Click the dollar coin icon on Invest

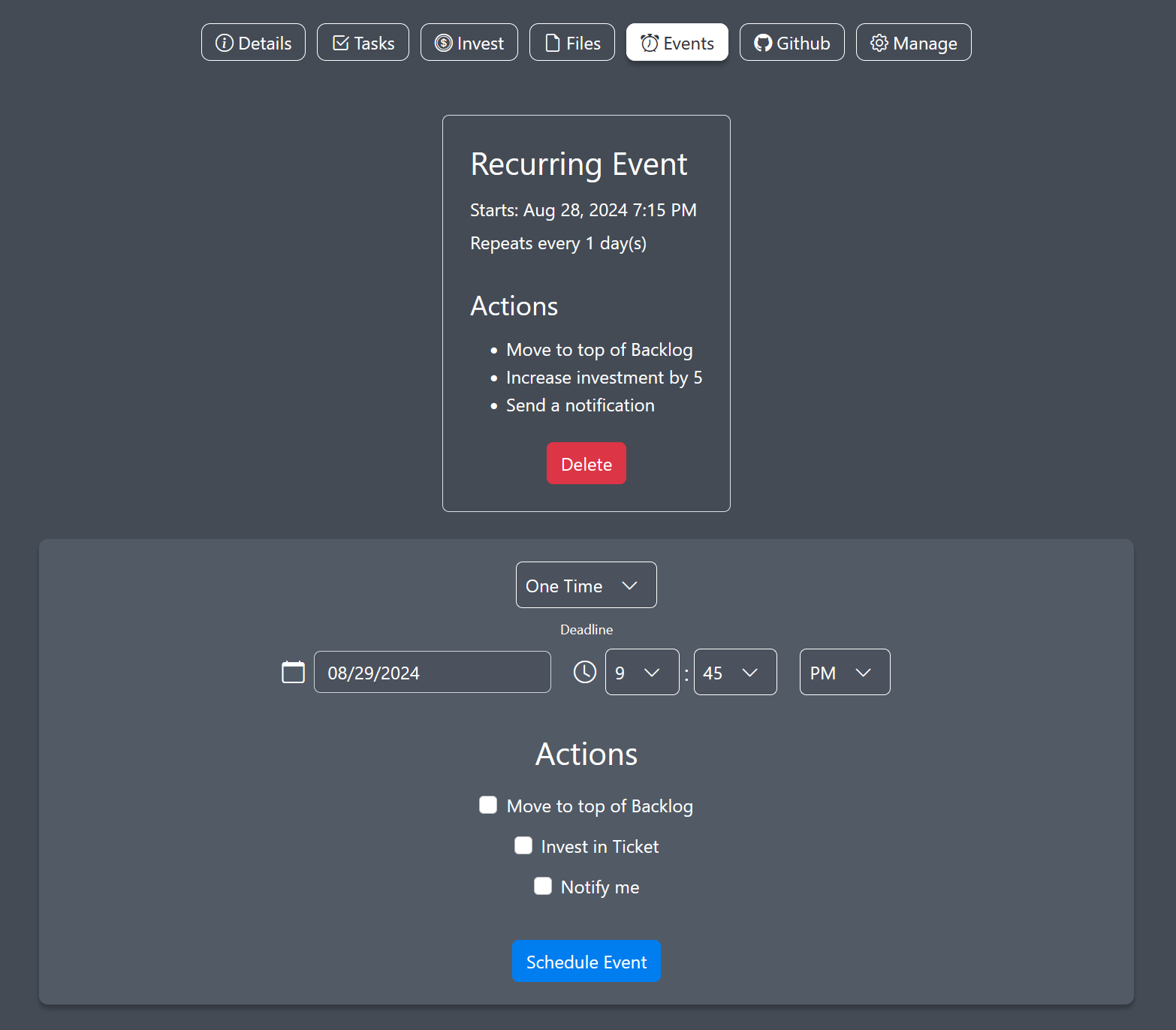coord(444,43)
